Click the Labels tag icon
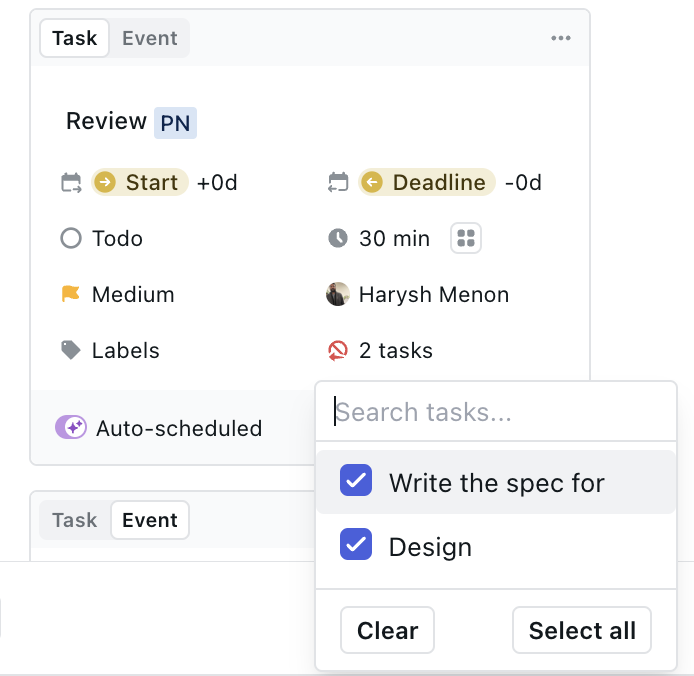Image resolution: width=694 pixels, height=676 pixels. click(x=71, y=351)
